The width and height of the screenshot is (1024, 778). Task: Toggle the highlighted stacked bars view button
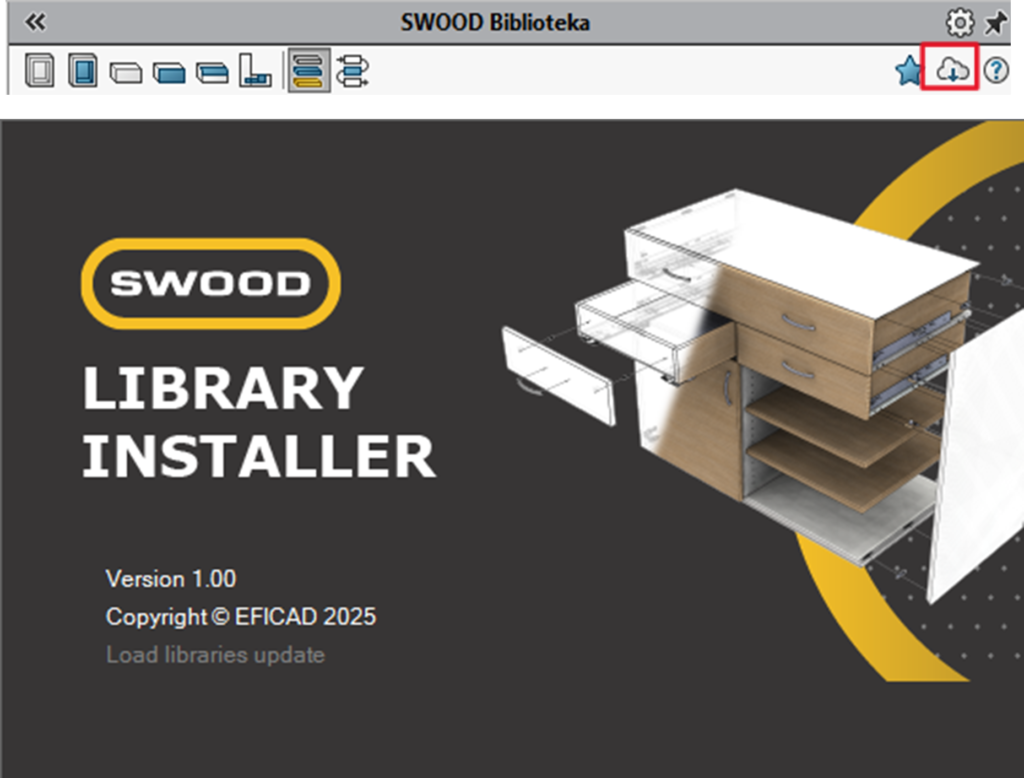tap(308, 72)
